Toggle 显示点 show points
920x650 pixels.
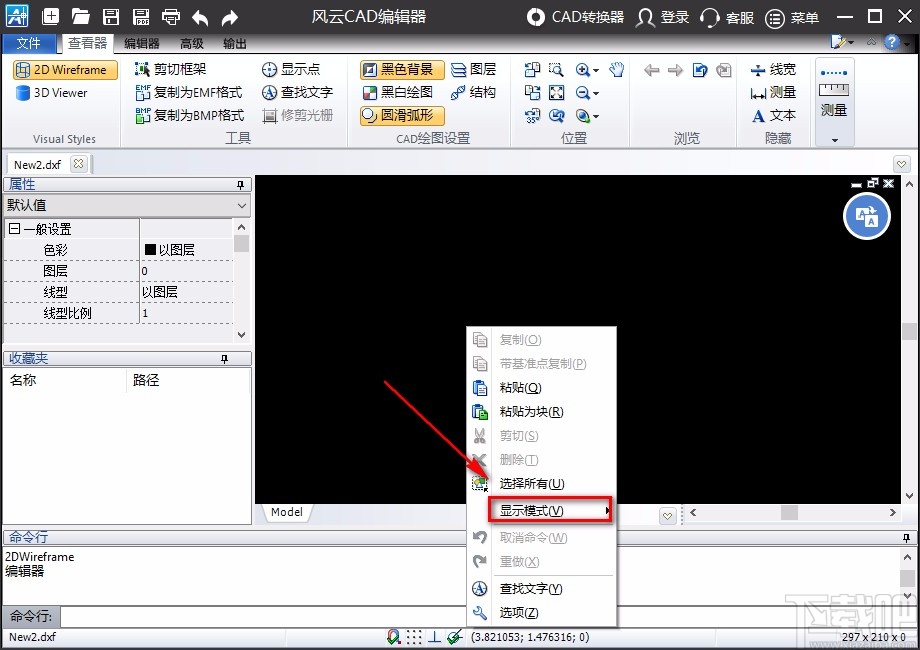(291, 69)
